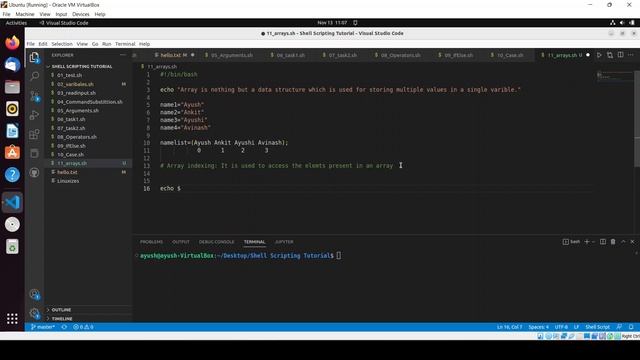The height and width of the screenshot is (360, 640).
Task: Open the Source Control view
Action: pyautogui.click(x=35, y=96)
